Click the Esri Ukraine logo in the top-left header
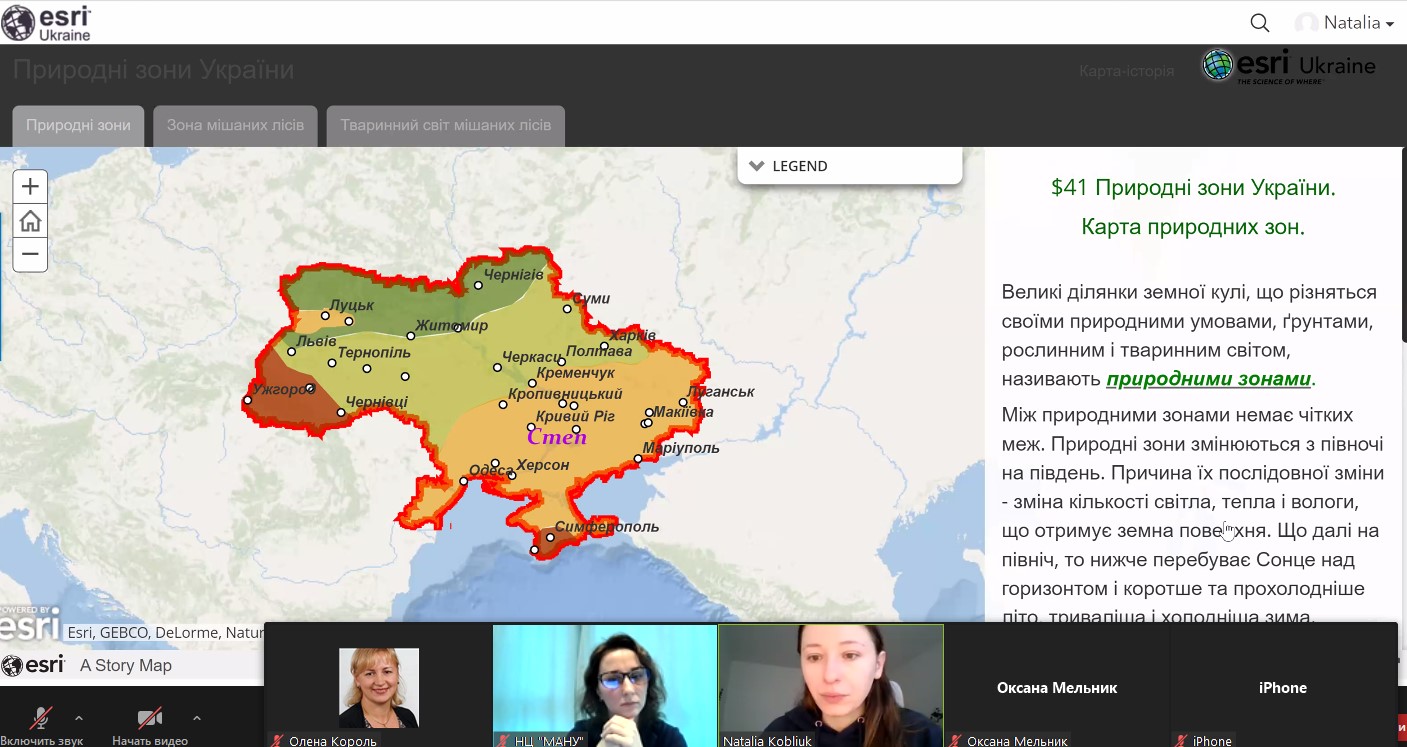The image size is (1407, 747). click(47, 22)
